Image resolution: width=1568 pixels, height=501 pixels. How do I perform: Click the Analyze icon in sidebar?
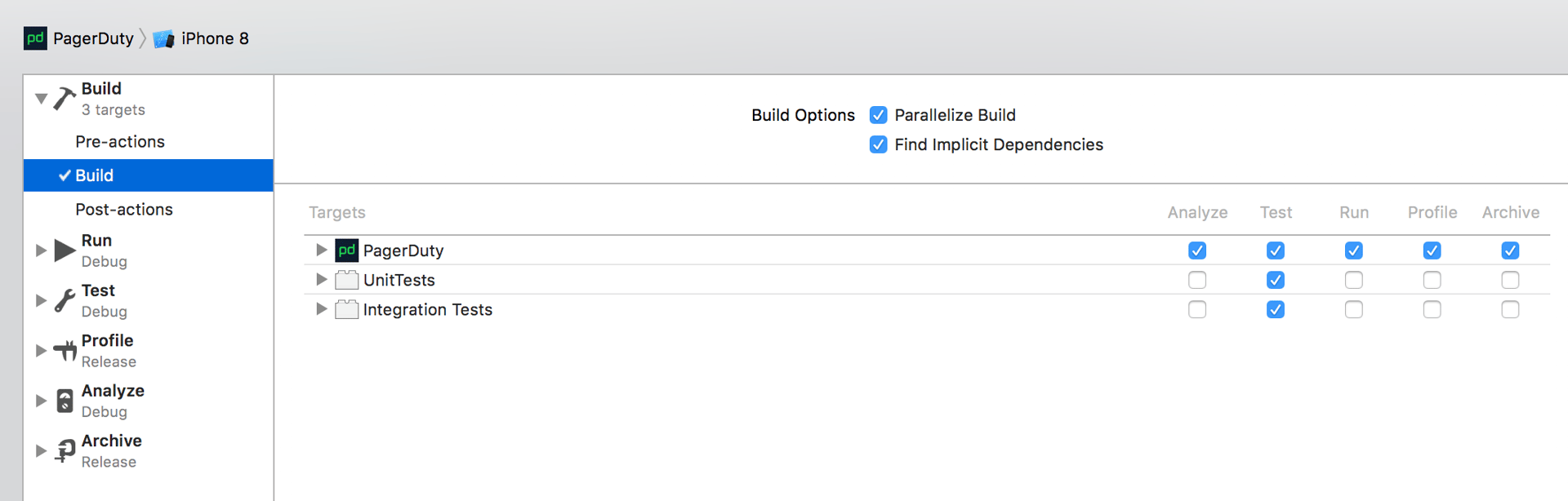65,401
